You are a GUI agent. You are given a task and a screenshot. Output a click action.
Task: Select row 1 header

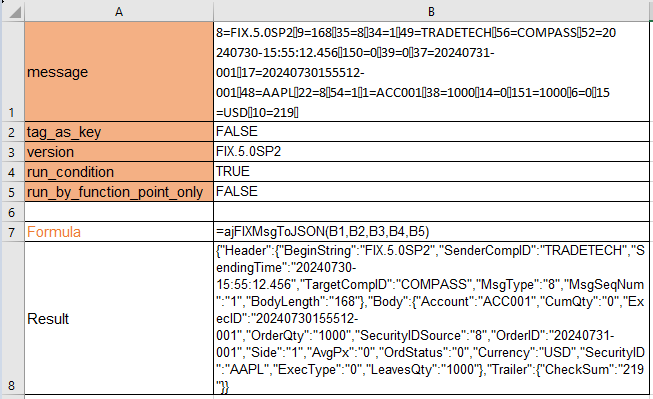click(12, 72)
